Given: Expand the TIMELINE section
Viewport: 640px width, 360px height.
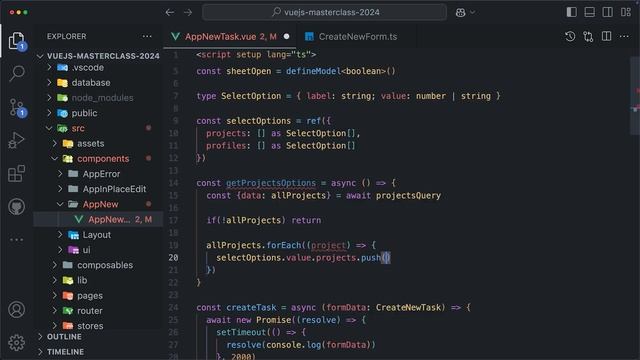Looking at the screenshot, I should [98, 352].
